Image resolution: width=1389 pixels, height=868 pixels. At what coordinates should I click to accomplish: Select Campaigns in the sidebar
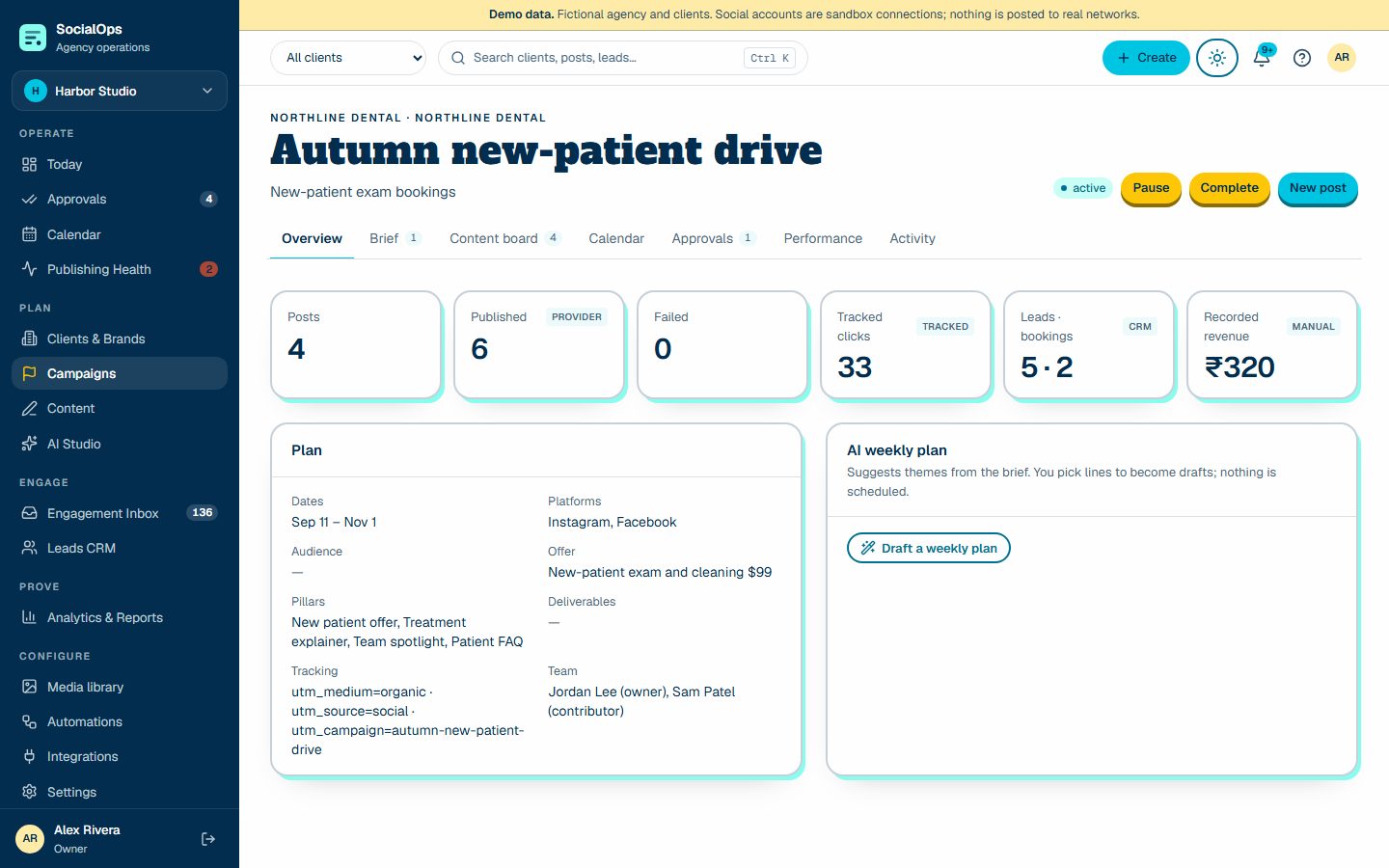point(120,373)
